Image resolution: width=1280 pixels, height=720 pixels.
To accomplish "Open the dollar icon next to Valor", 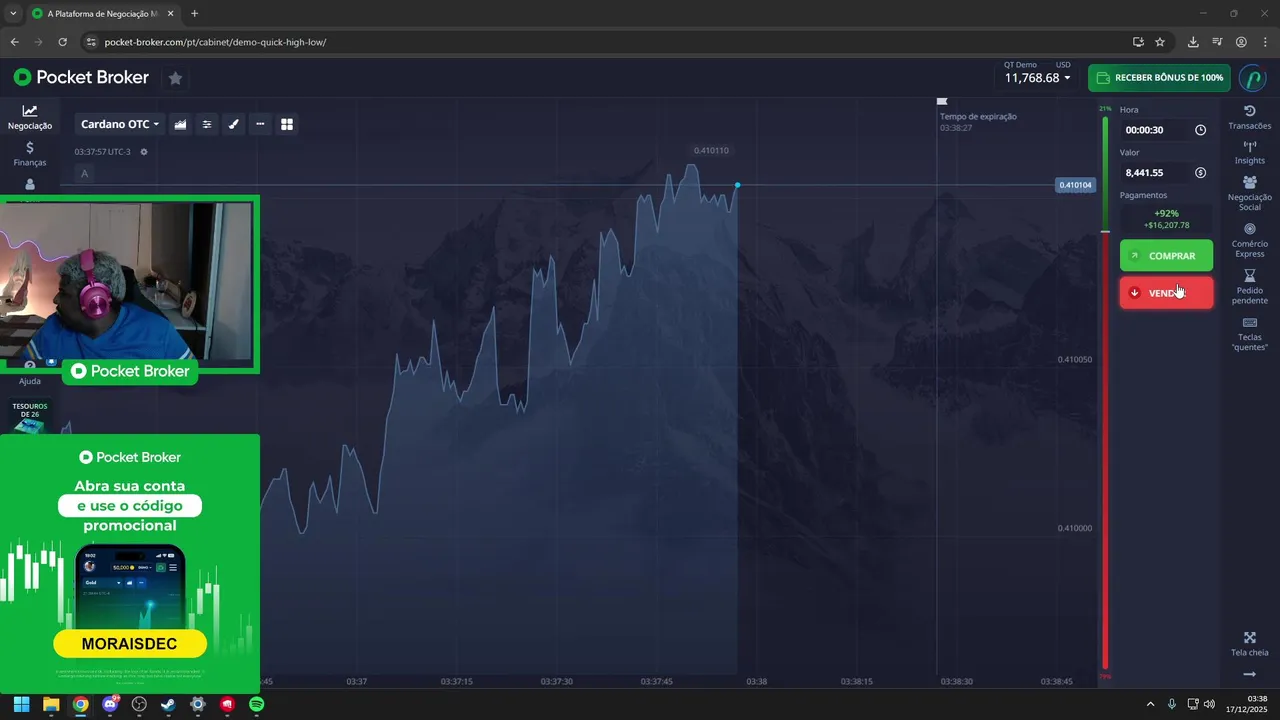I will [1200, 173].
